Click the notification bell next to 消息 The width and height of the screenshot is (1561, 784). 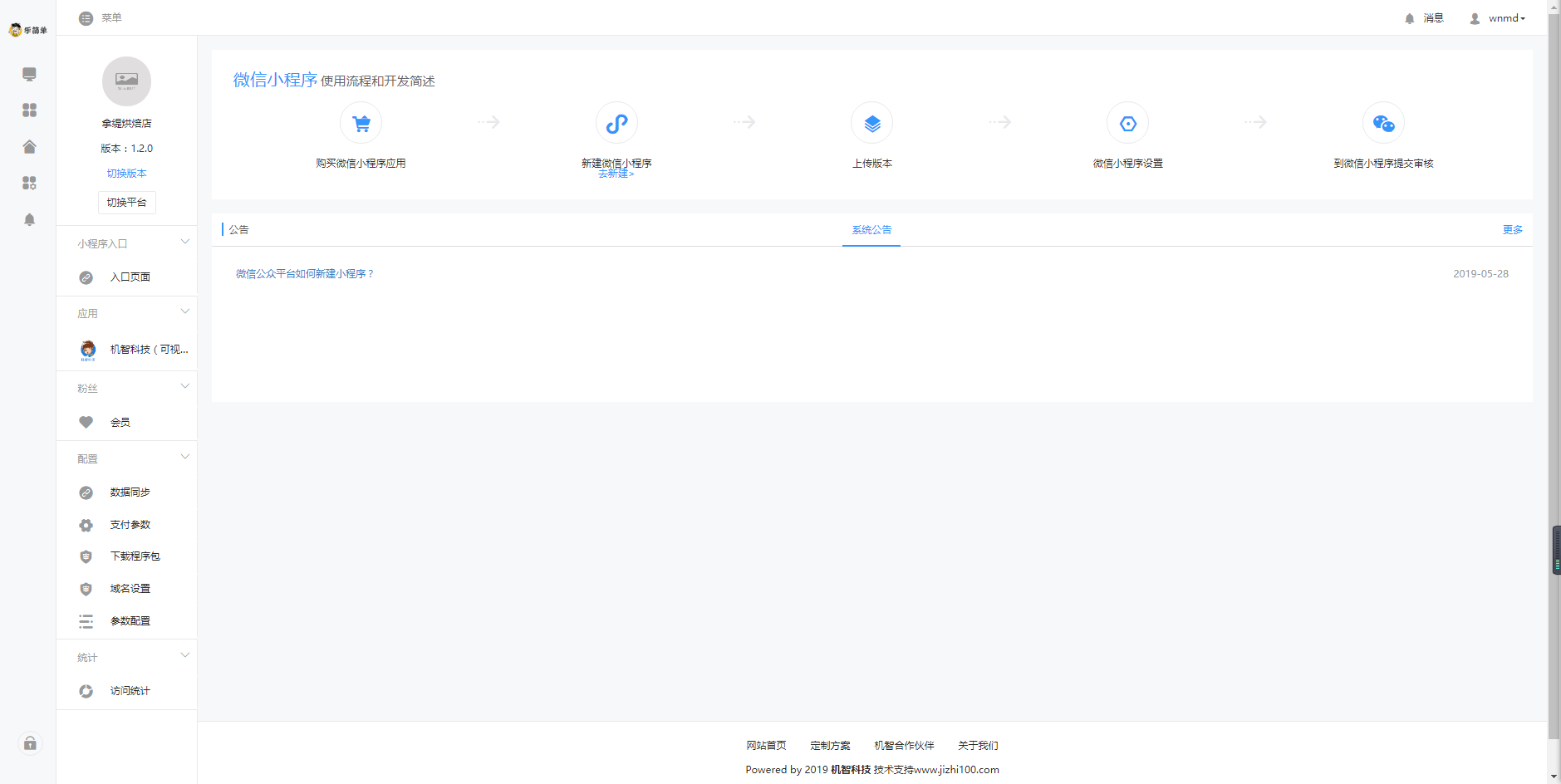coord(1410,18)
